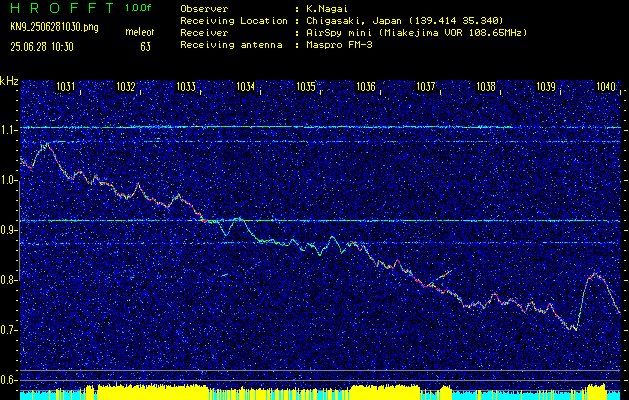The width and height of the screenshot is (629, 400).
Task: Click the carrier line at 0.92 kHz
Action: (321, 221)
